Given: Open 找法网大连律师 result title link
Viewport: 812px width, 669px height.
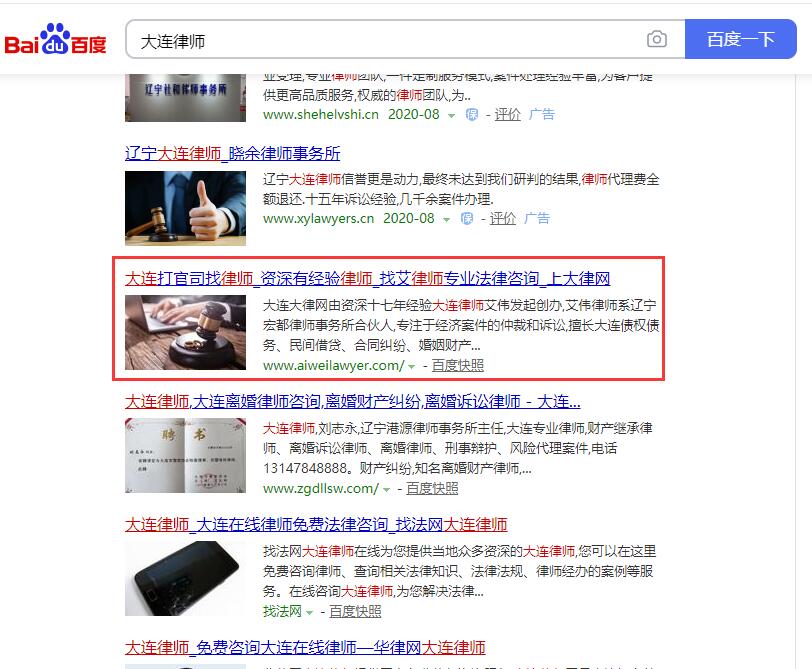Looking at the screenshot, I should (316, 525).
